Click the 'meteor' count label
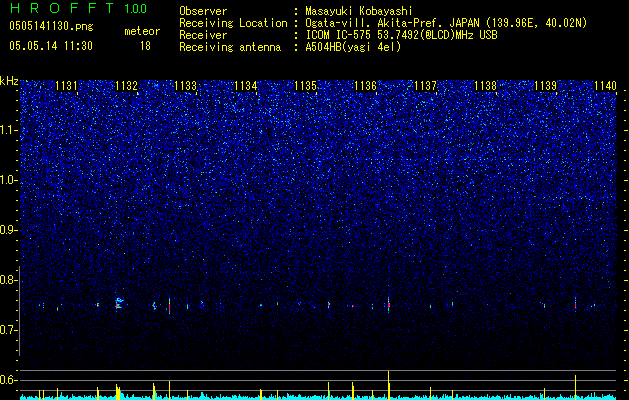 click(142, 31)
